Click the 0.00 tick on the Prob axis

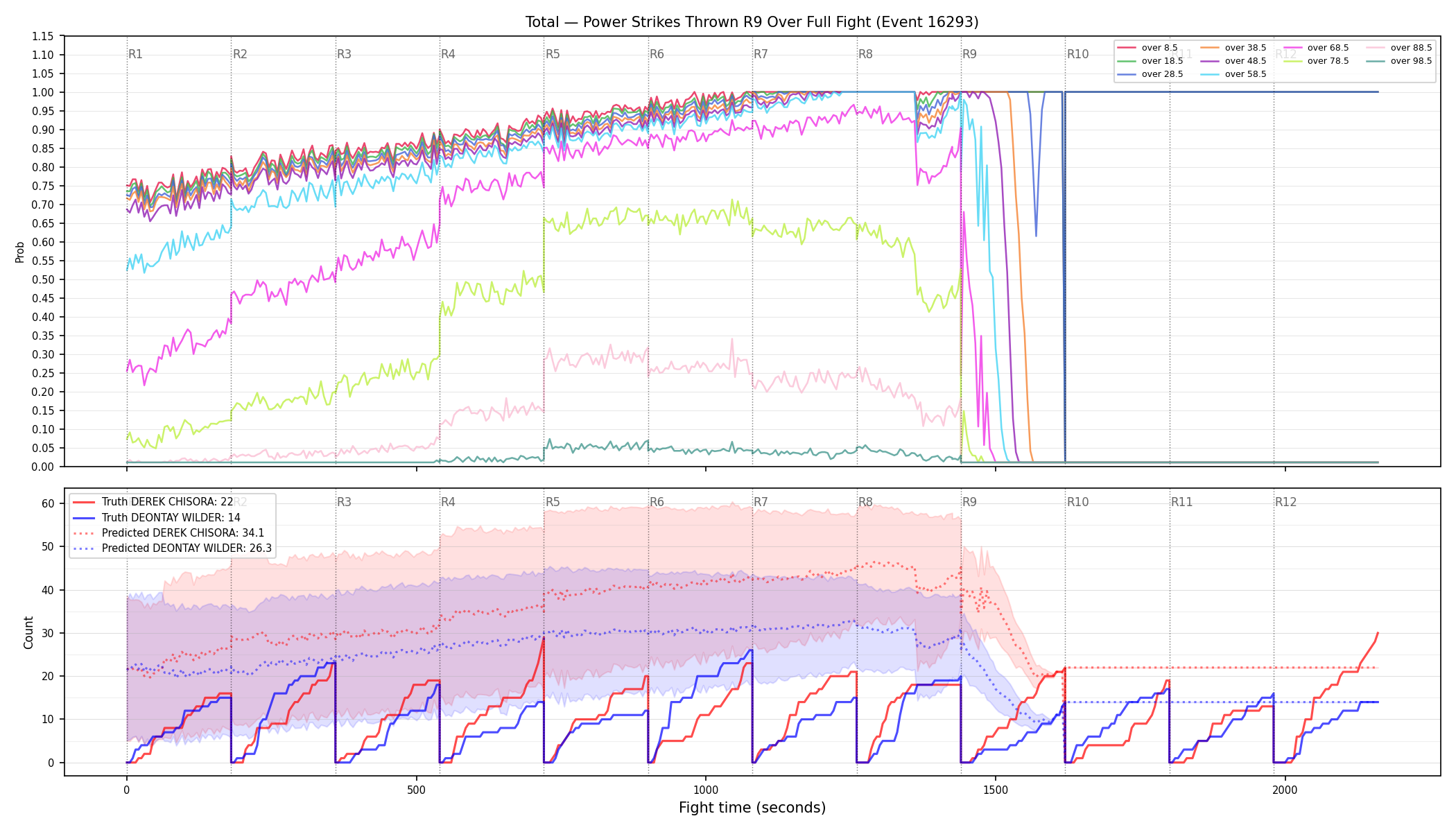pos(43,467)
